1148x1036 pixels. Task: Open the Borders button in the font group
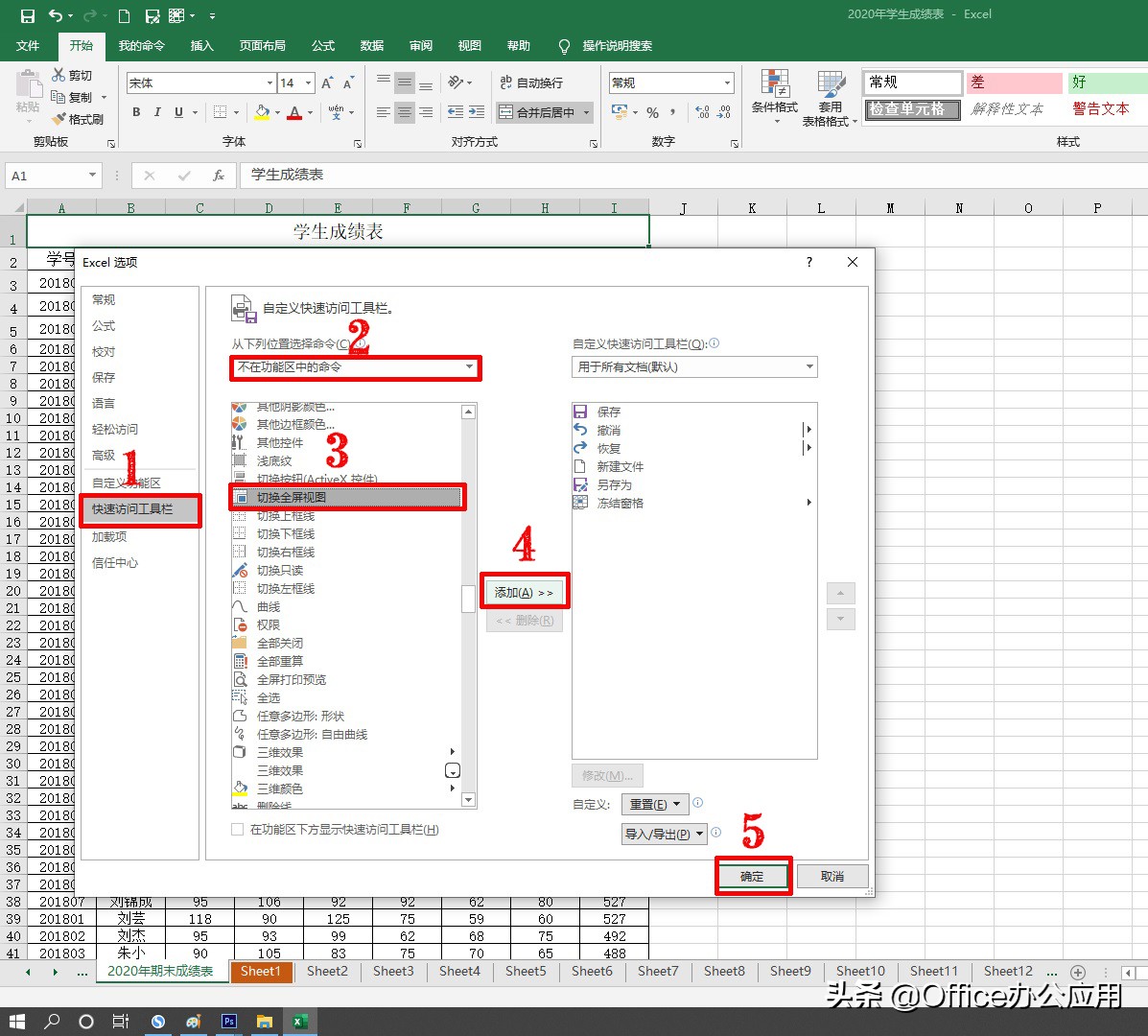(220, 112)
